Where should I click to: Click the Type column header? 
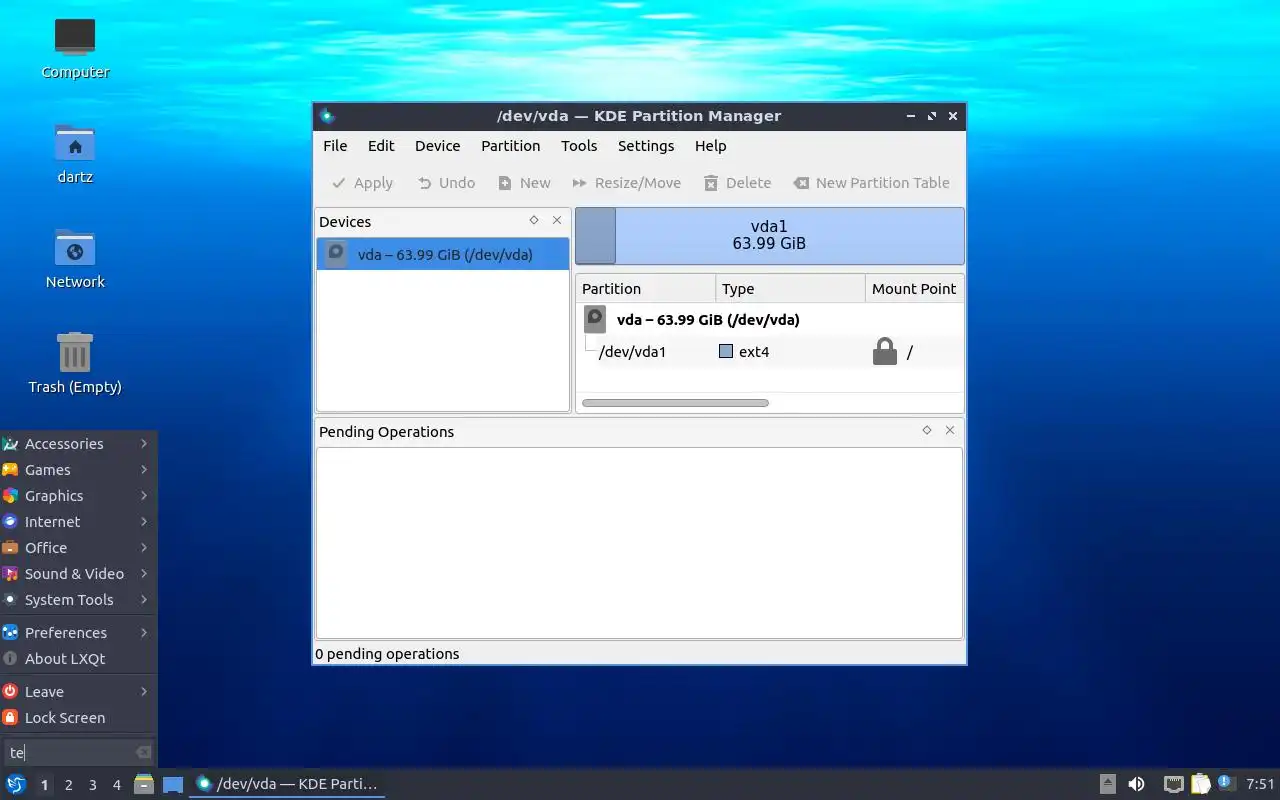tap(790, 289)
